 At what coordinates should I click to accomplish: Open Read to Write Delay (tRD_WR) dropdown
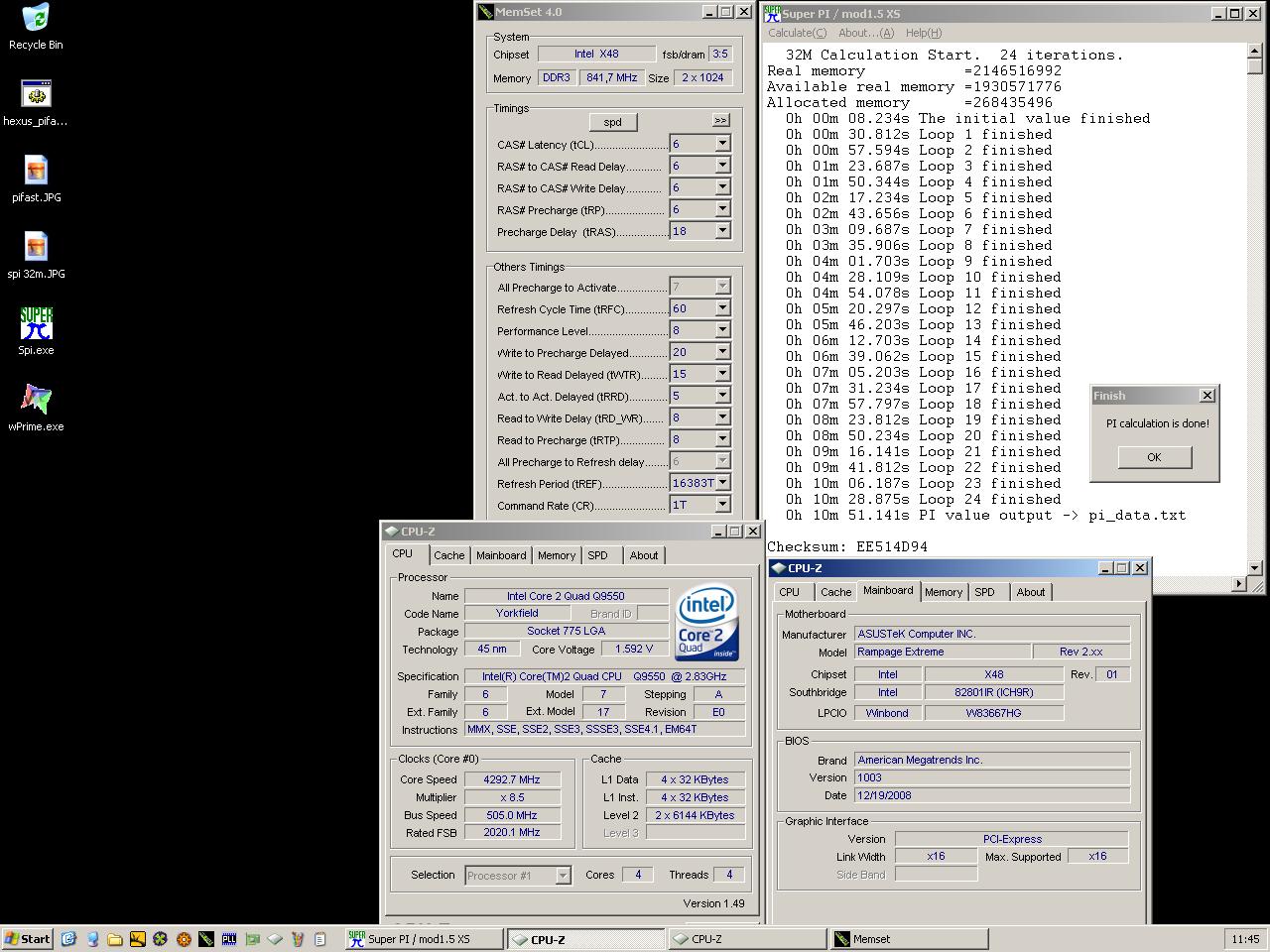722,417
